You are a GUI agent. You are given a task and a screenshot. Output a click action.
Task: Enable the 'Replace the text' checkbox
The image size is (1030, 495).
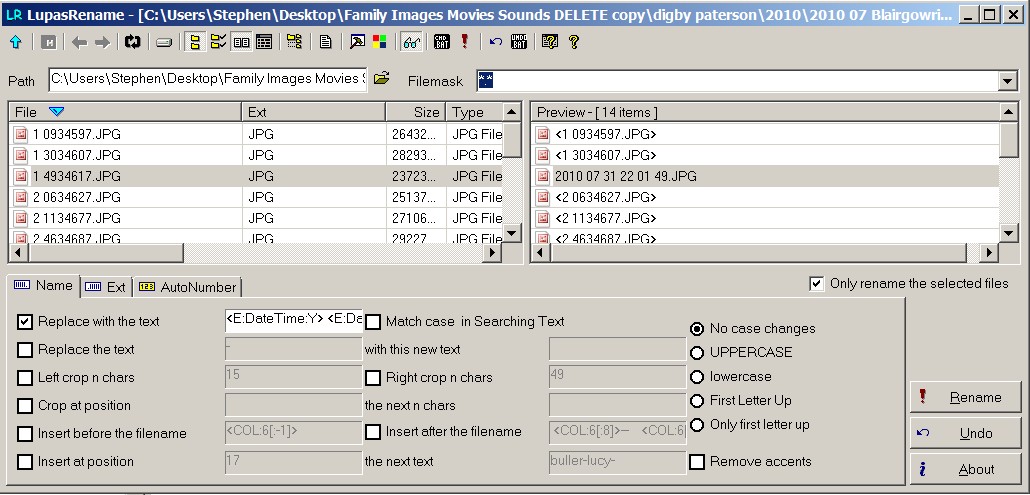(25, 350)
